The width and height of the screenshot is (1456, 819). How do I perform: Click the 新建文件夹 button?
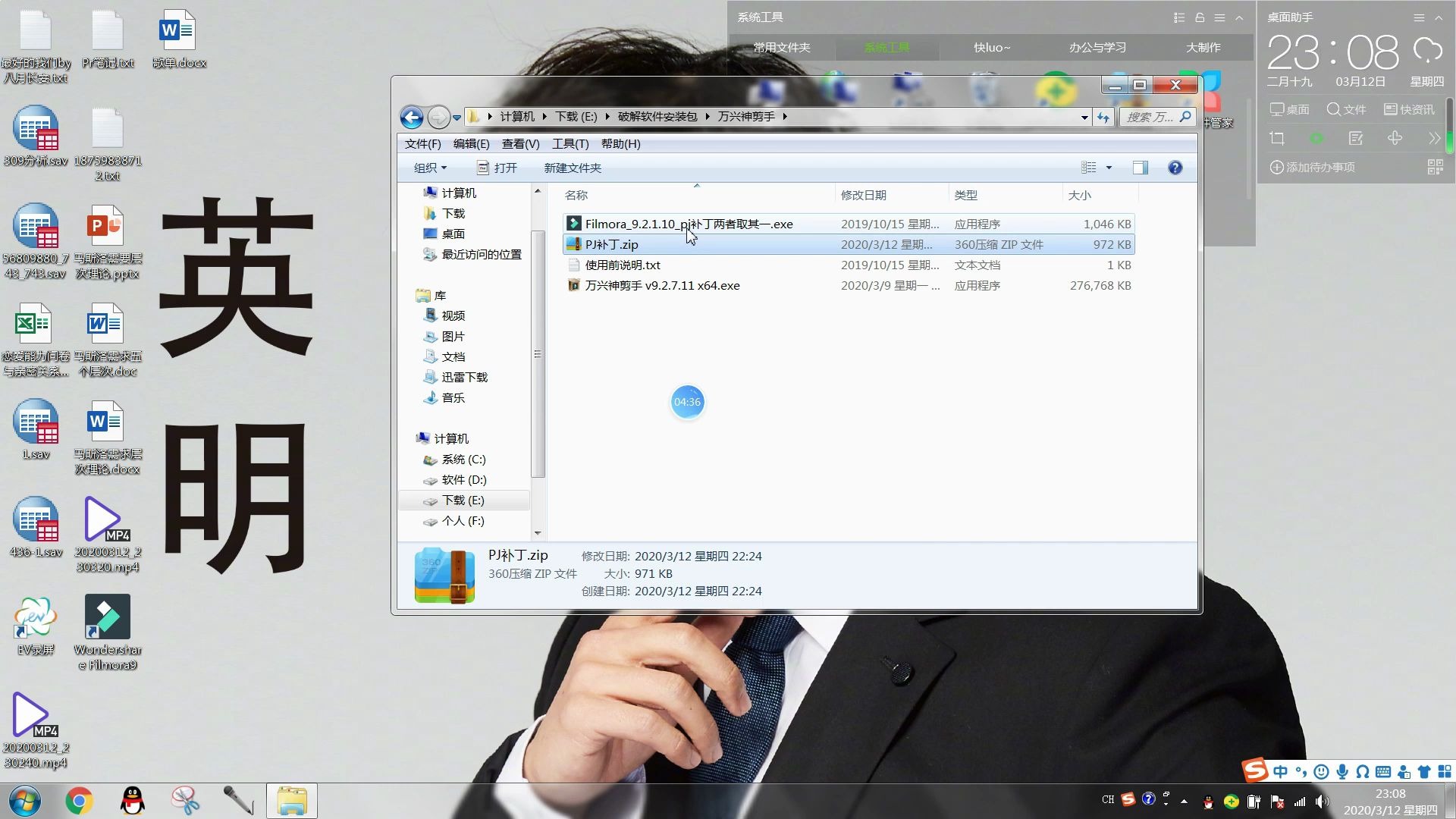573,168
